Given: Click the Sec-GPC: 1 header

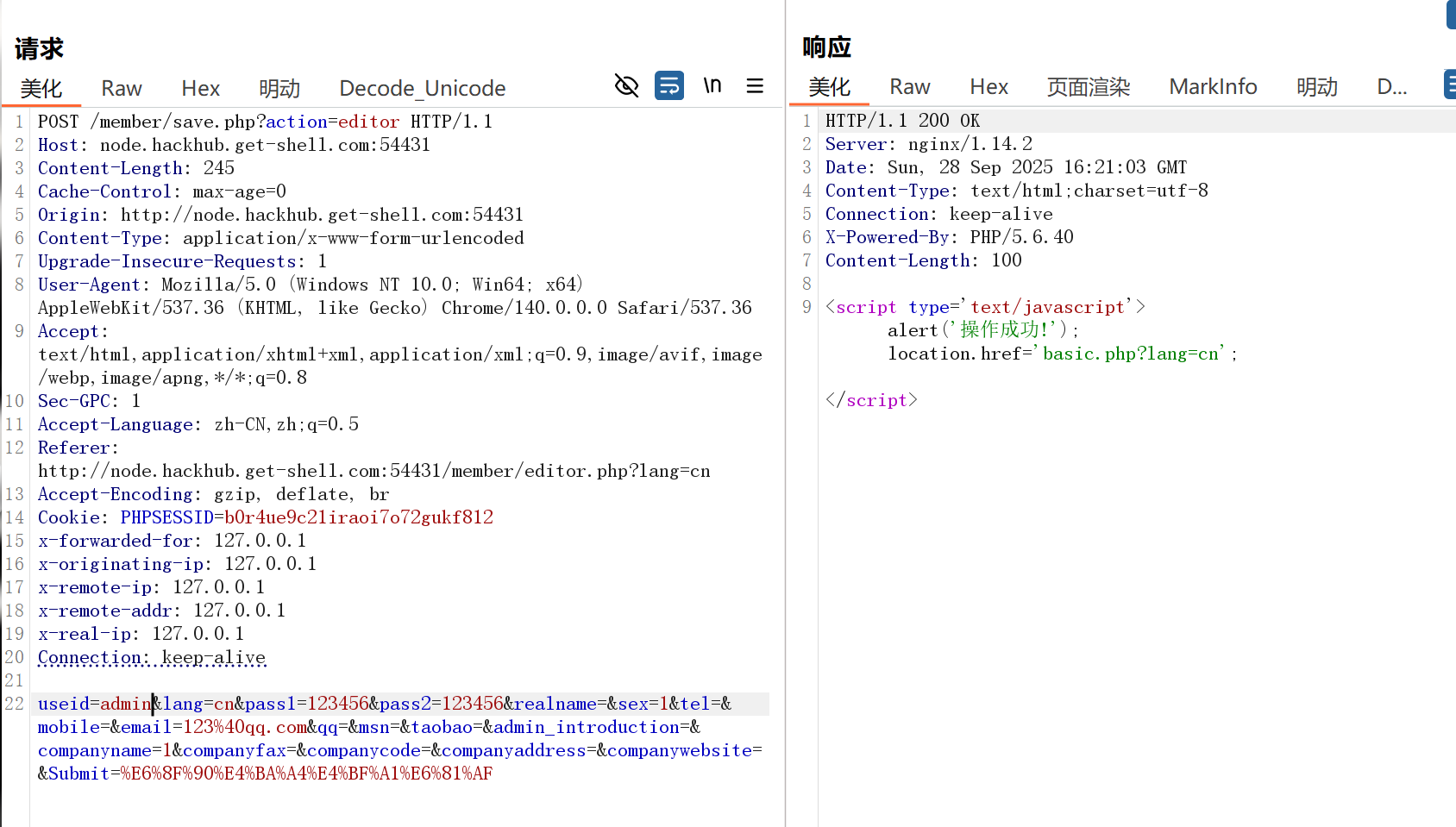Looking at the screenshot, I should click(x=89, y=401).
